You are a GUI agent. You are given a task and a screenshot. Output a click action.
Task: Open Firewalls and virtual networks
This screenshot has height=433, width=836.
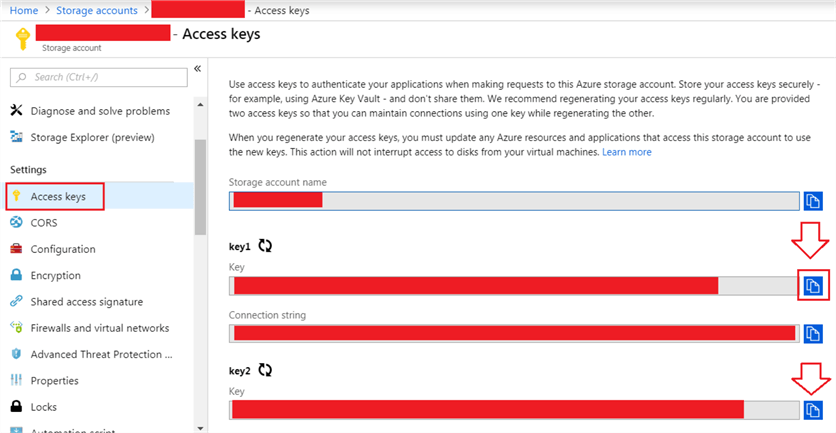click(x=99, y=328)
